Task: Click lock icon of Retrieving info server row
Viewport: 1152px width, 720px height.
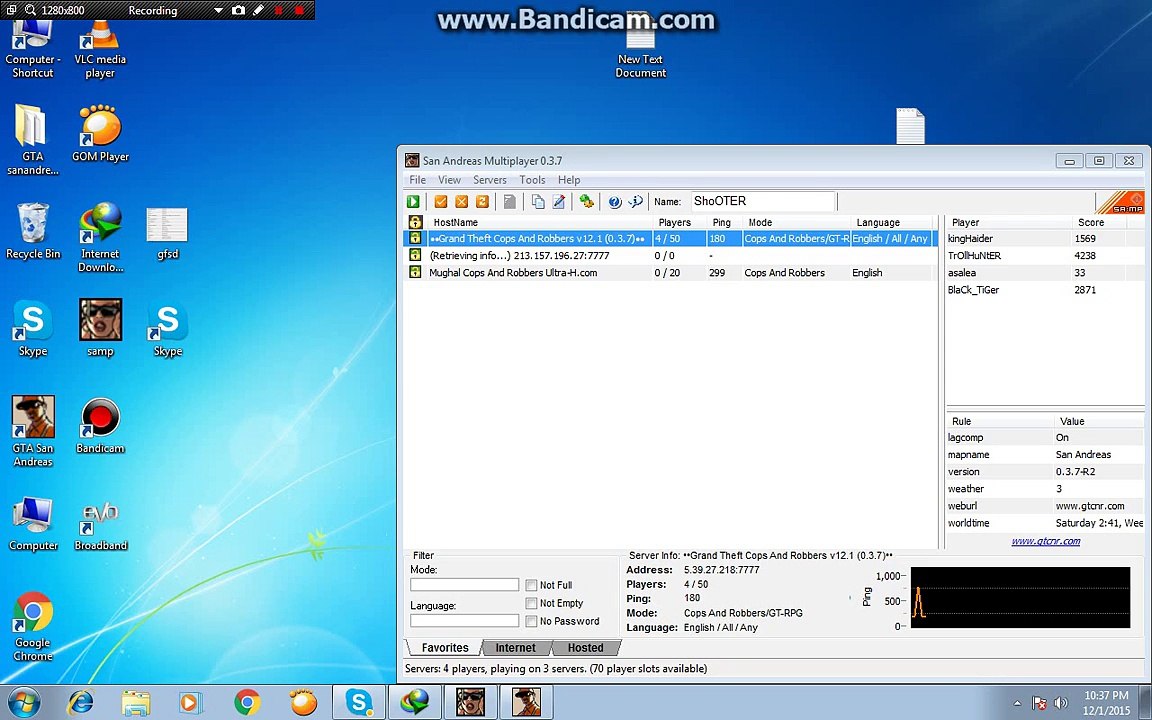Action: click(415, 256)
